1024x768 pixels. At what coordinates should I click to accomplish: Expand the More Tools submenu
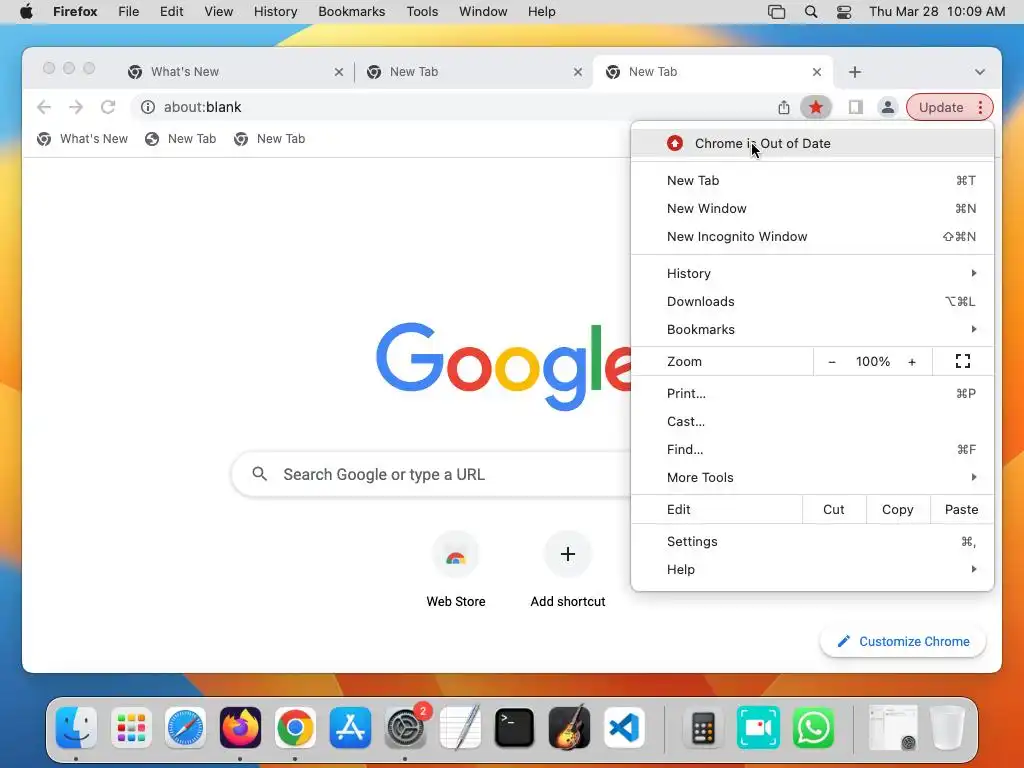click(812, 477)
